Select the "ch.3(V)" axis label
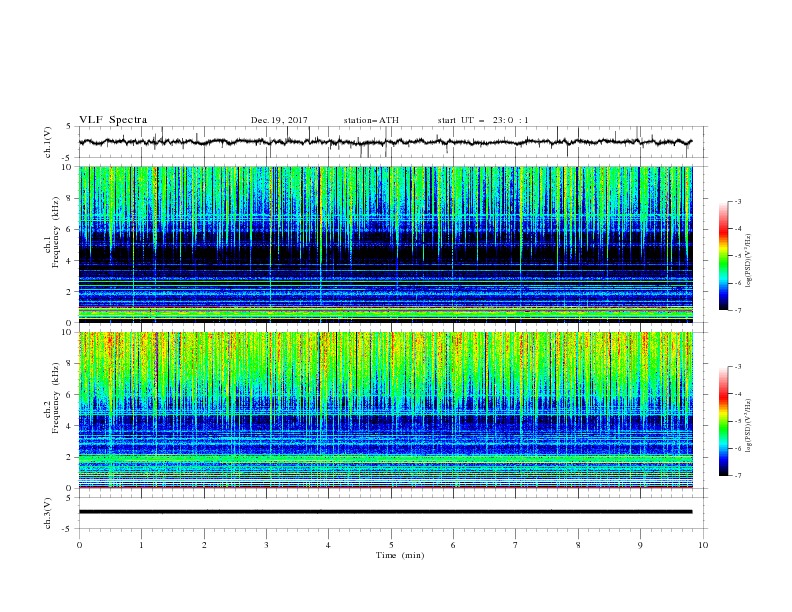Image resolution: width=792 pixels, height=612 pixels. click(x=48, y=513)
